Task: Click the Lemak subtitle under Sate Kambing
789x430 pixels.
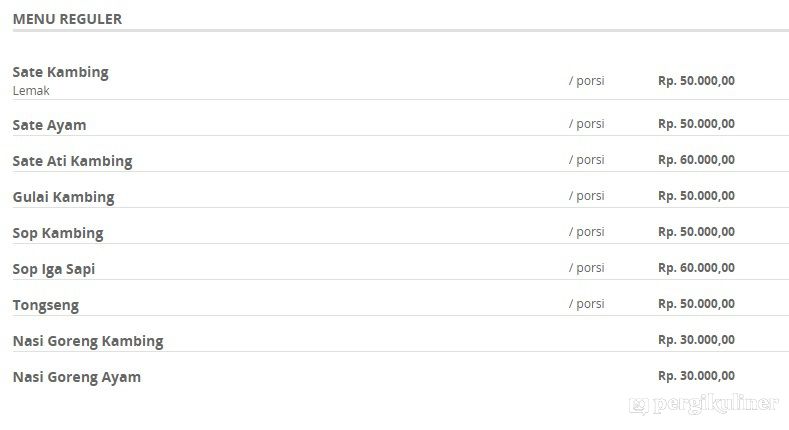Action: (31, 91)
